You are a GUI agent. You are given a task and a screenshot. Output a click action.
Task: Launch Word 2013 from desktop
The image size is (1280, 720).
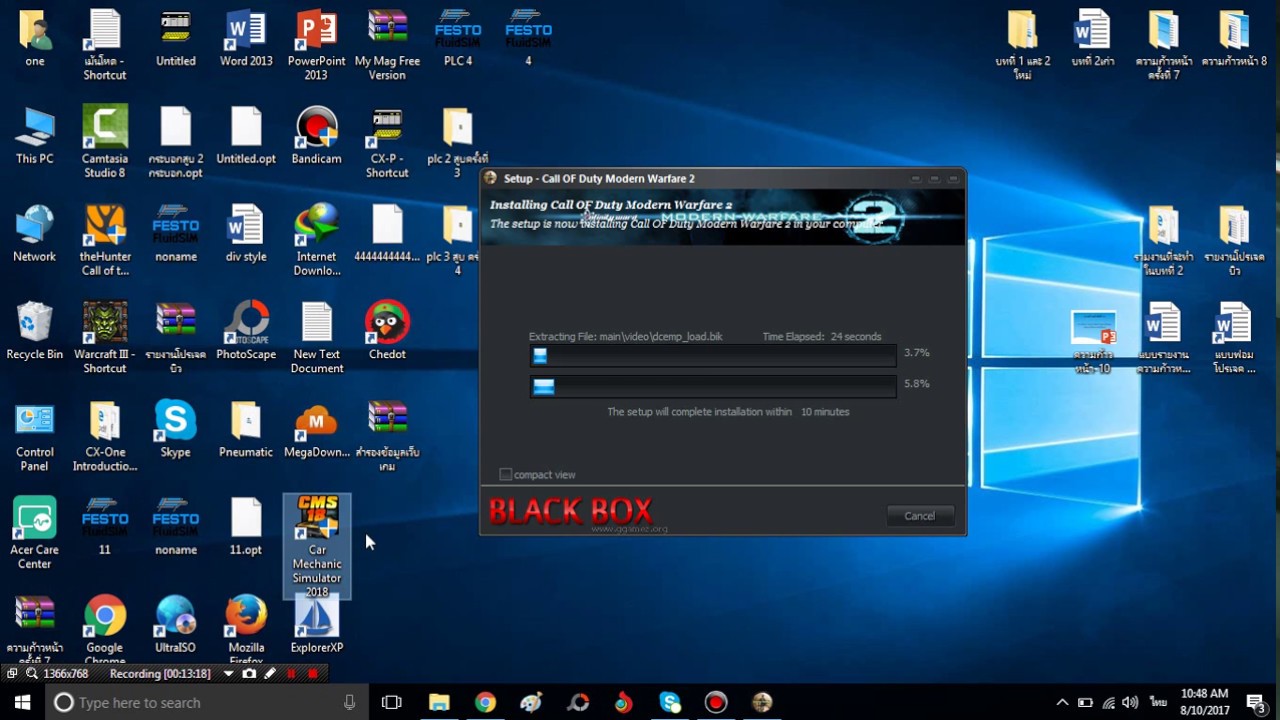point(246,39)
